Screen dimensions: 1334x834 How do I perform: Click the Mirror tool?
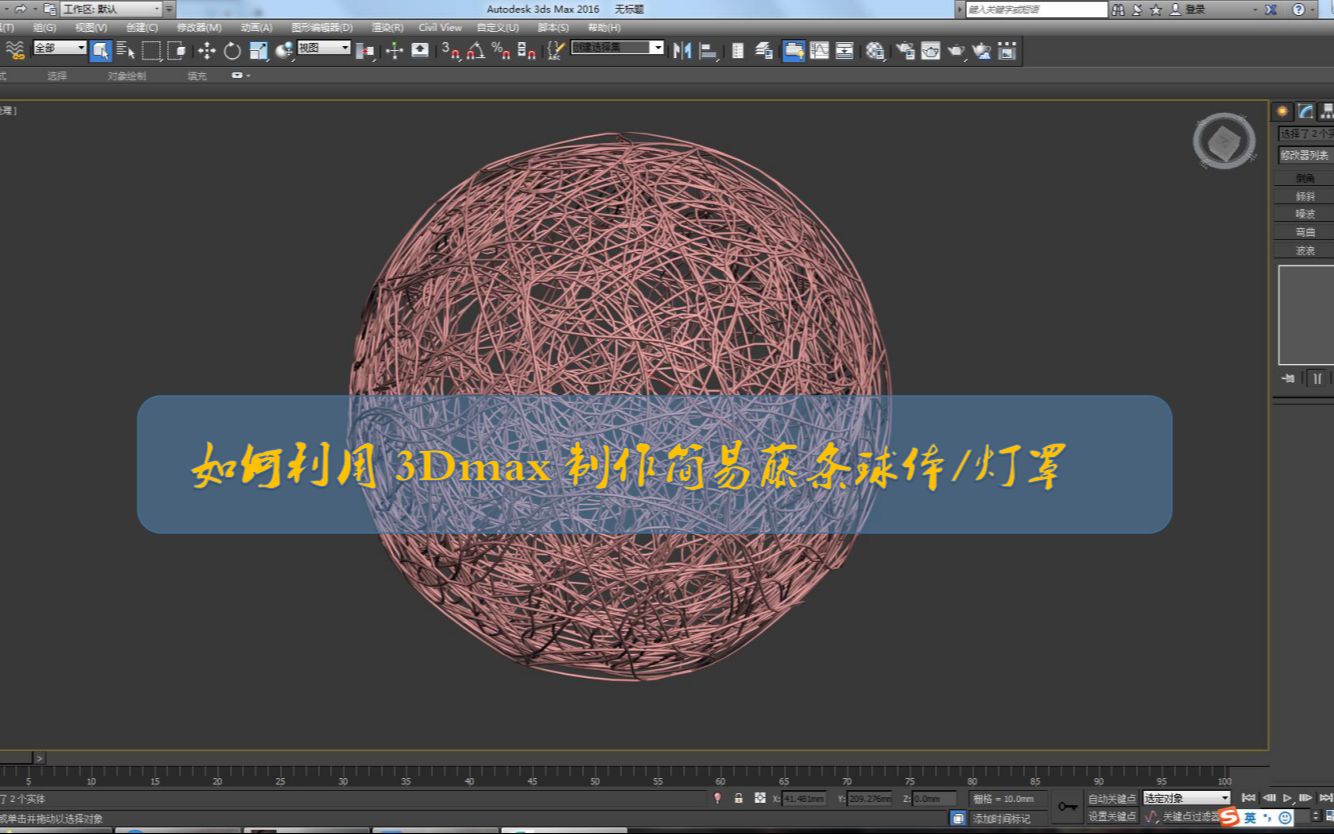tap(683, 51)
